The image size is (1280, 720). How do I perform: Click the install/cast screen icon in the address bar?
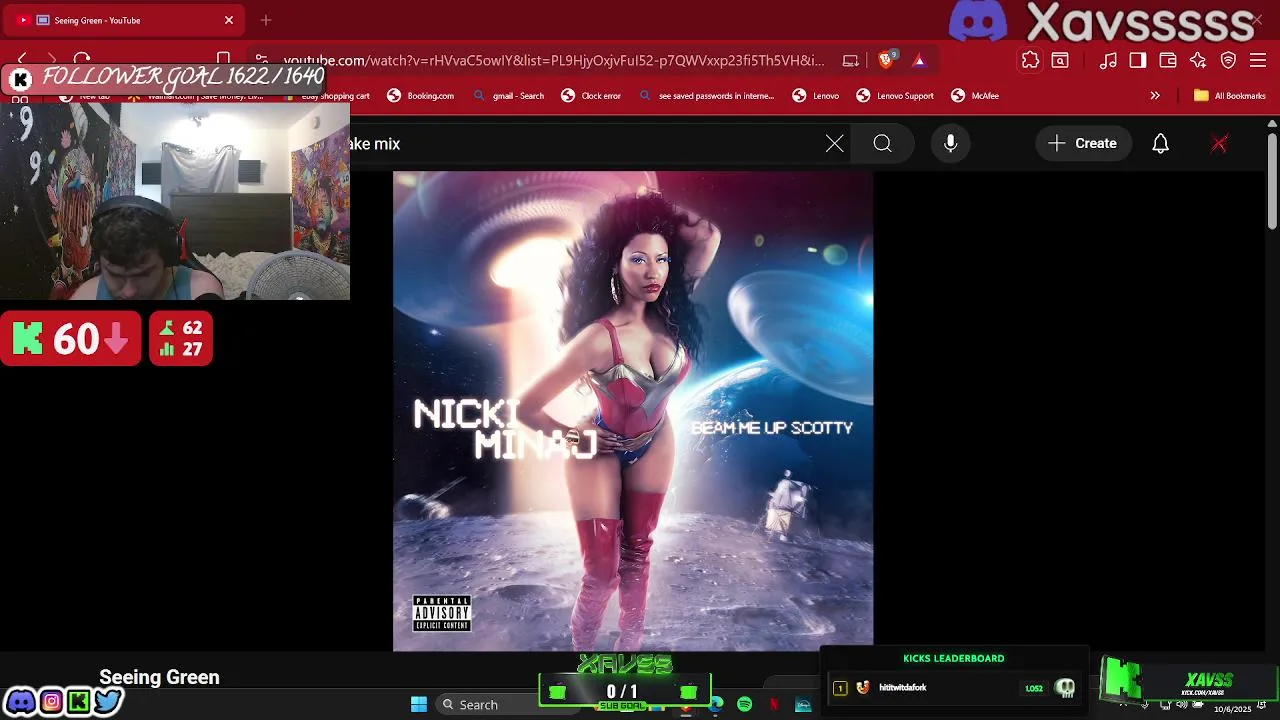850,60
